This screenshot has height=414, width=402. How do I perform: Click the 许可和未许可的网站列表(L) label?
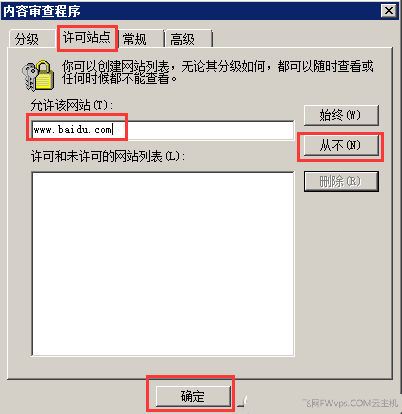(x=108, y=156)
